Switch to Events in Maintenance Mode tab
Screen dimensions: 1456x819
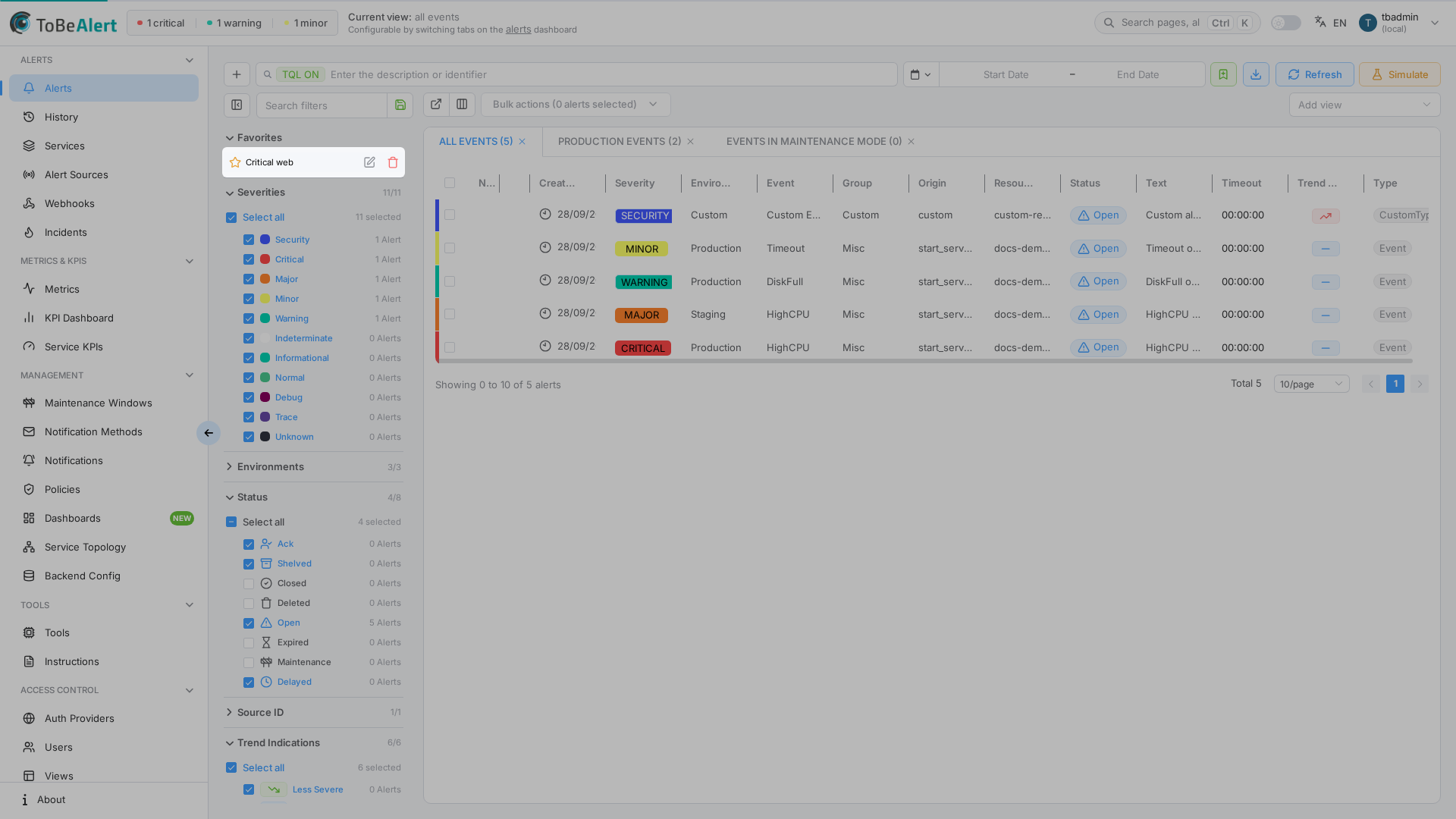click(x=814, y=142)
